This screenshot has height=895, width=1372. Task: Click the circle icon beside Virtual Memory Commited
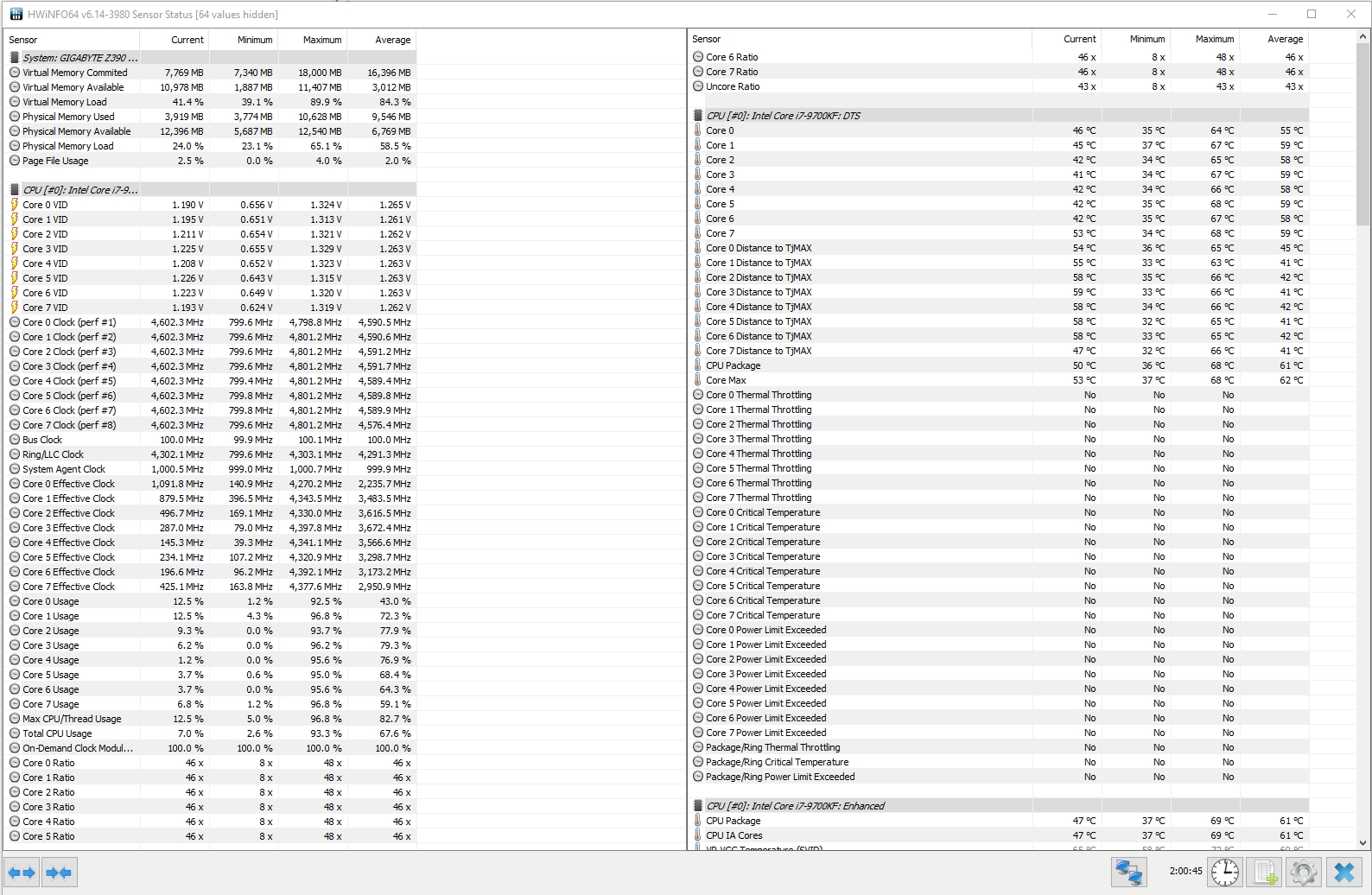[15, 73]
